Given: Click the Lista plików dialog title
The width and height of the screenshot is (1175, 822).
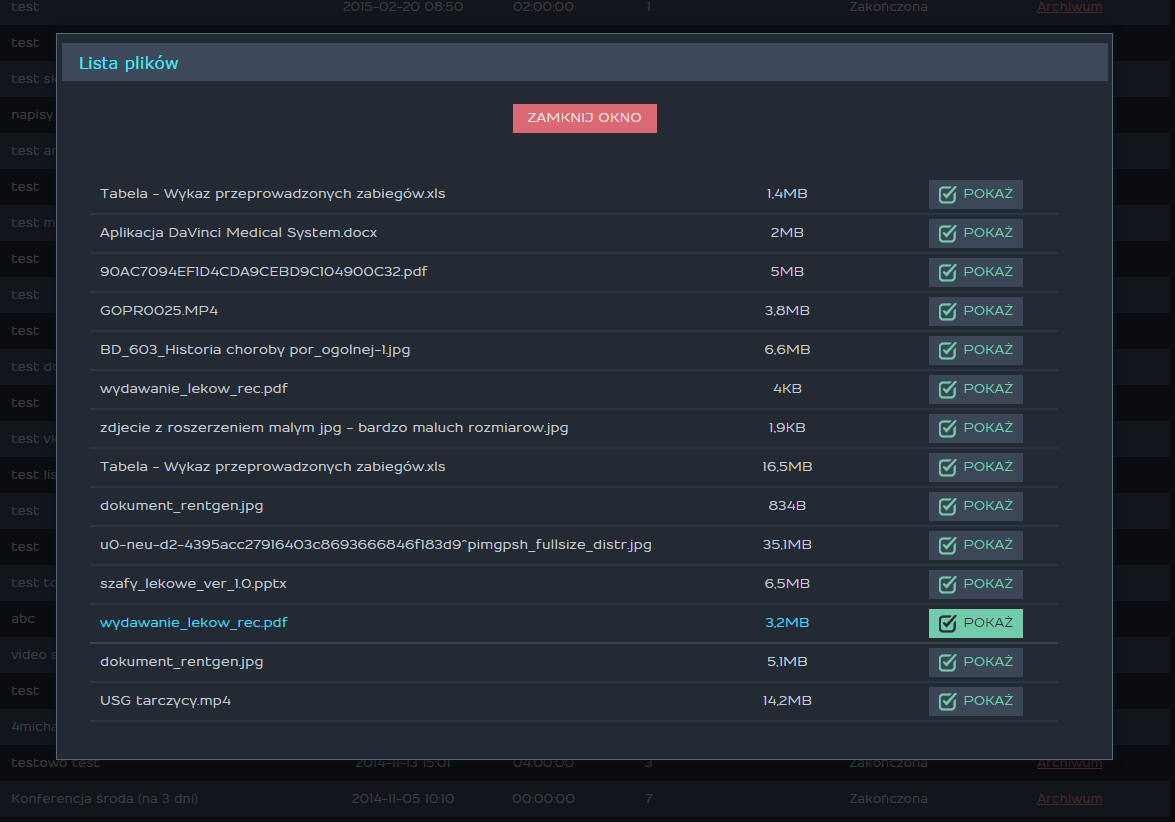Looking at the screenshot, I should [x=129, y=63].
